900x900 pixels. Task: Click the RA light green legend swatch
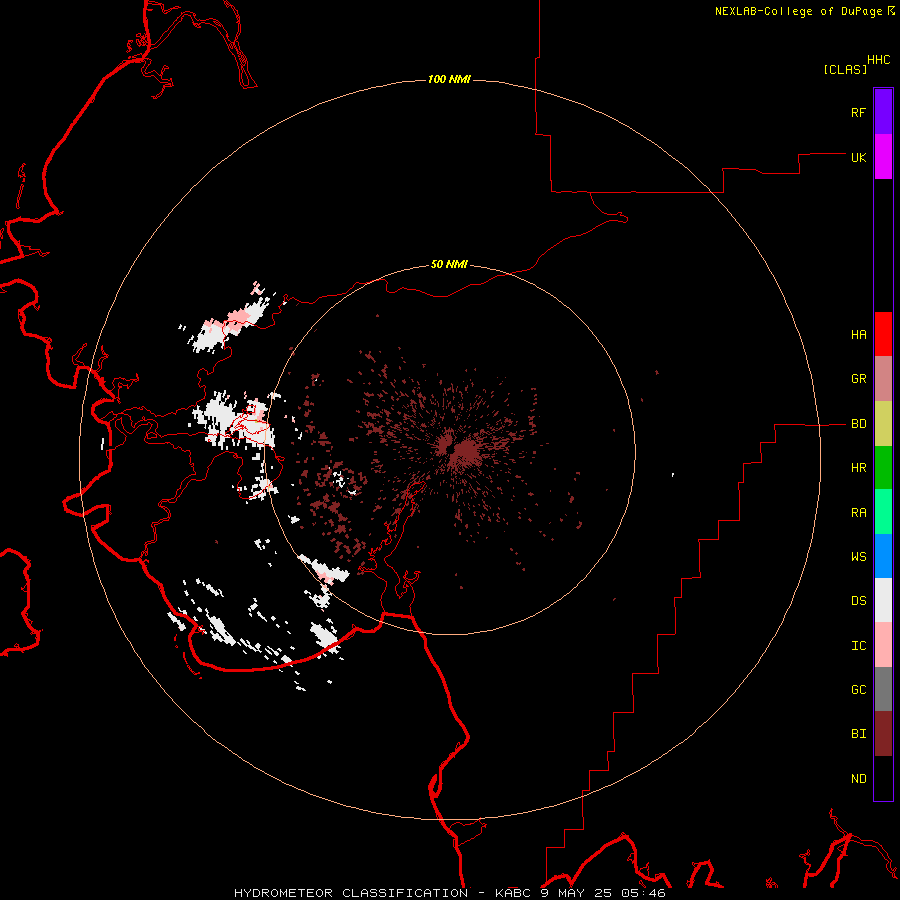point(883,512)
